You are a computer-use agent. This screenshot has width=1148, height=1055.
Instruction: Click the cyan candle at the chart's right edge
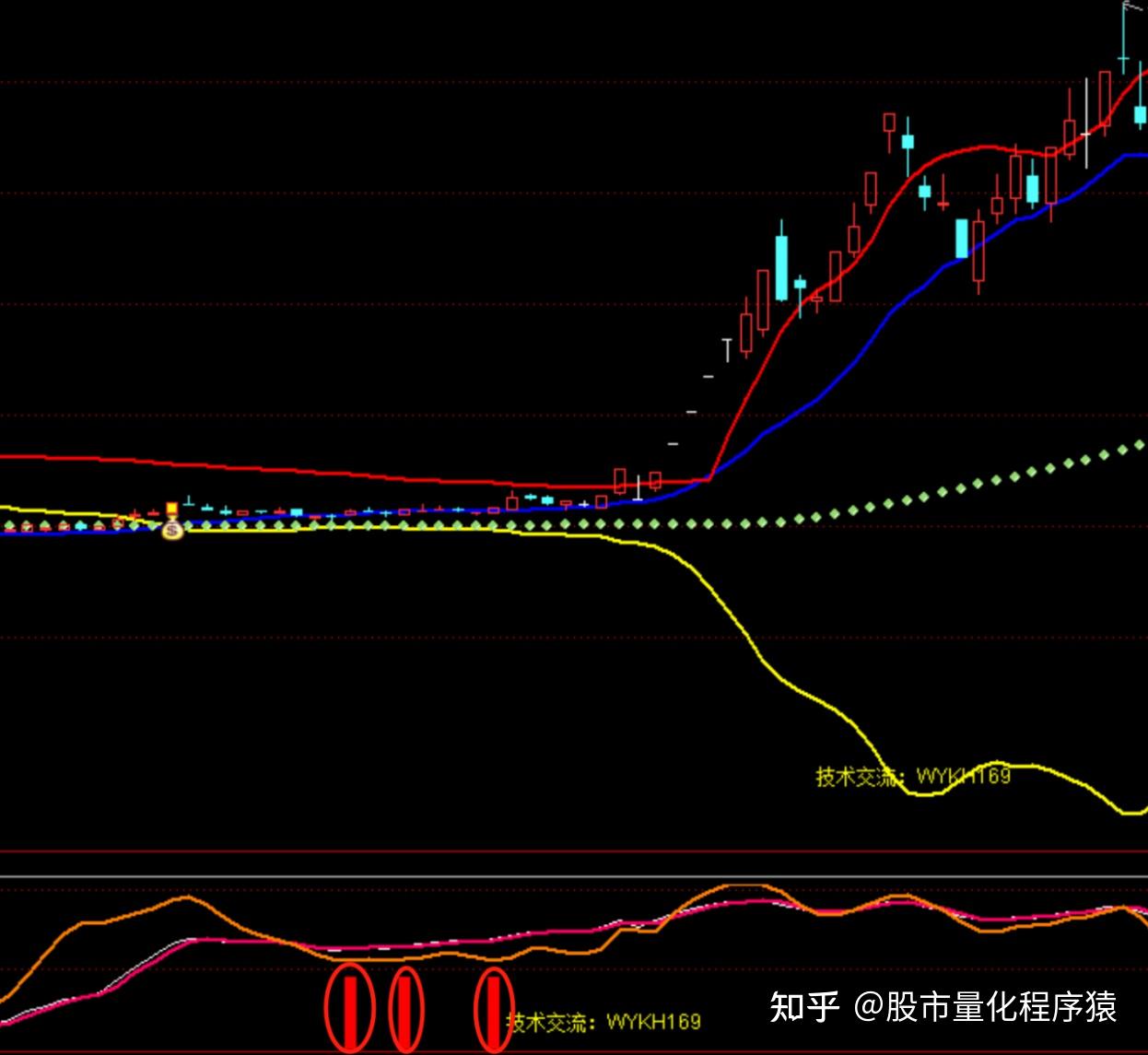[1141, 114]
